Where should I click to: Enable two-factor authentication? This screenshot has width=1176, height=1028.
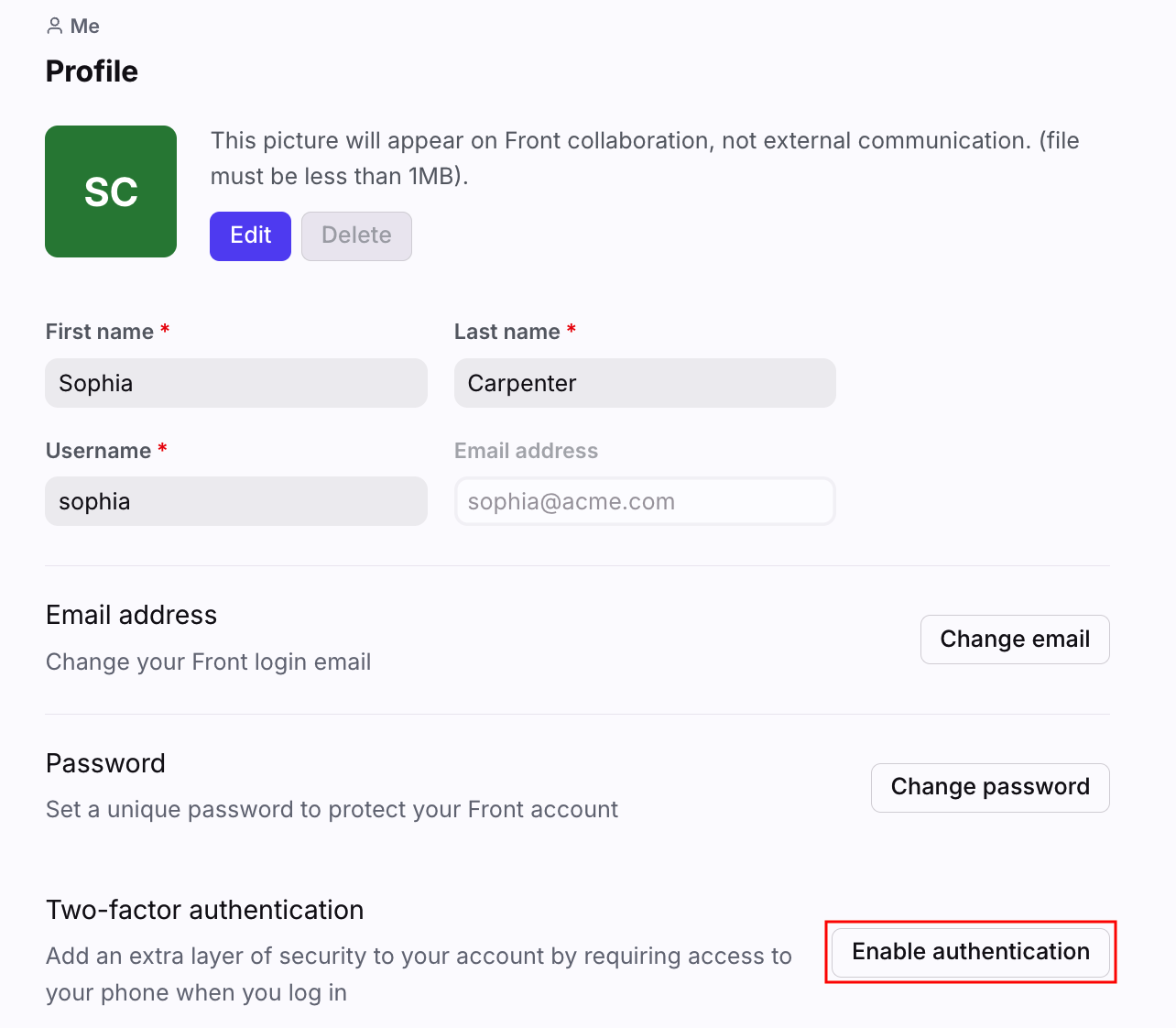(x=971, y=952)
